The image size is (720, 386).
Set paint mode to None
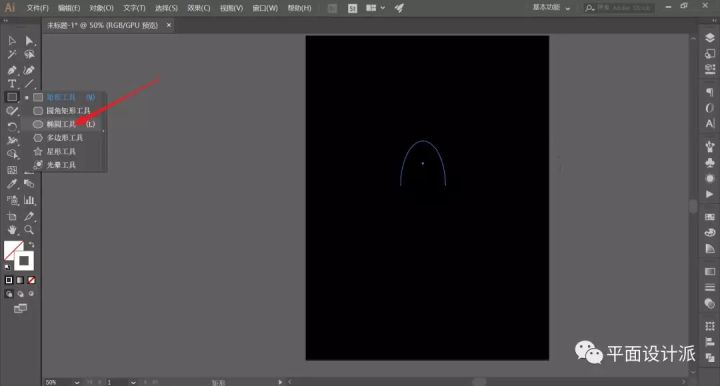[x=31, y=280]
